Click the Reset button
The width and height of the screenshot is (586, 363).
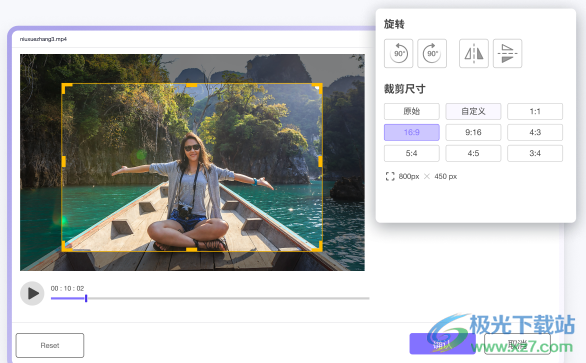50,345
